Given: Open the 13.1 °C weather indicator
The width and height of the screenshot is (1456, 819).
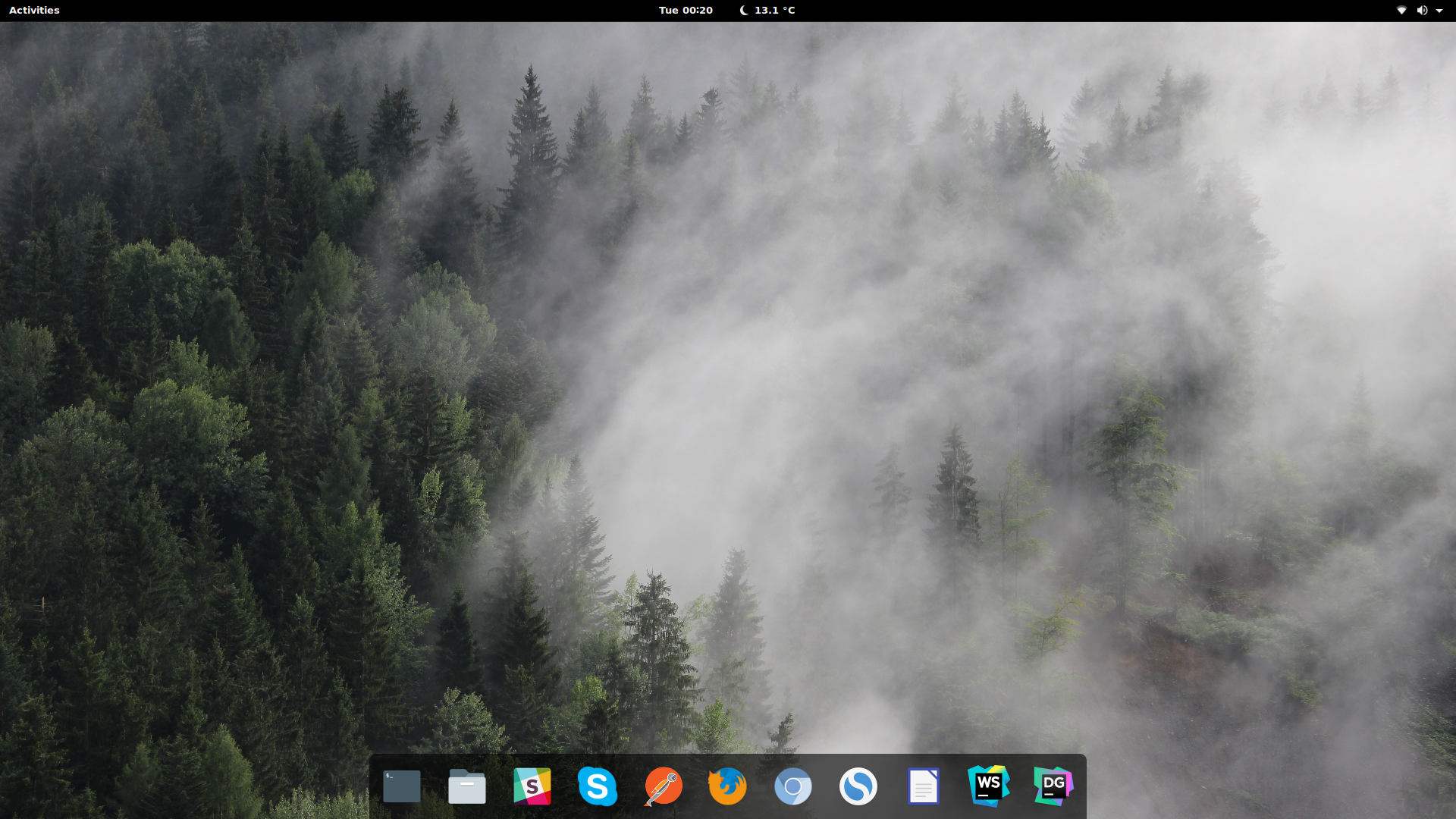Looking at the screenshot, I should click(x=775, y=10).
